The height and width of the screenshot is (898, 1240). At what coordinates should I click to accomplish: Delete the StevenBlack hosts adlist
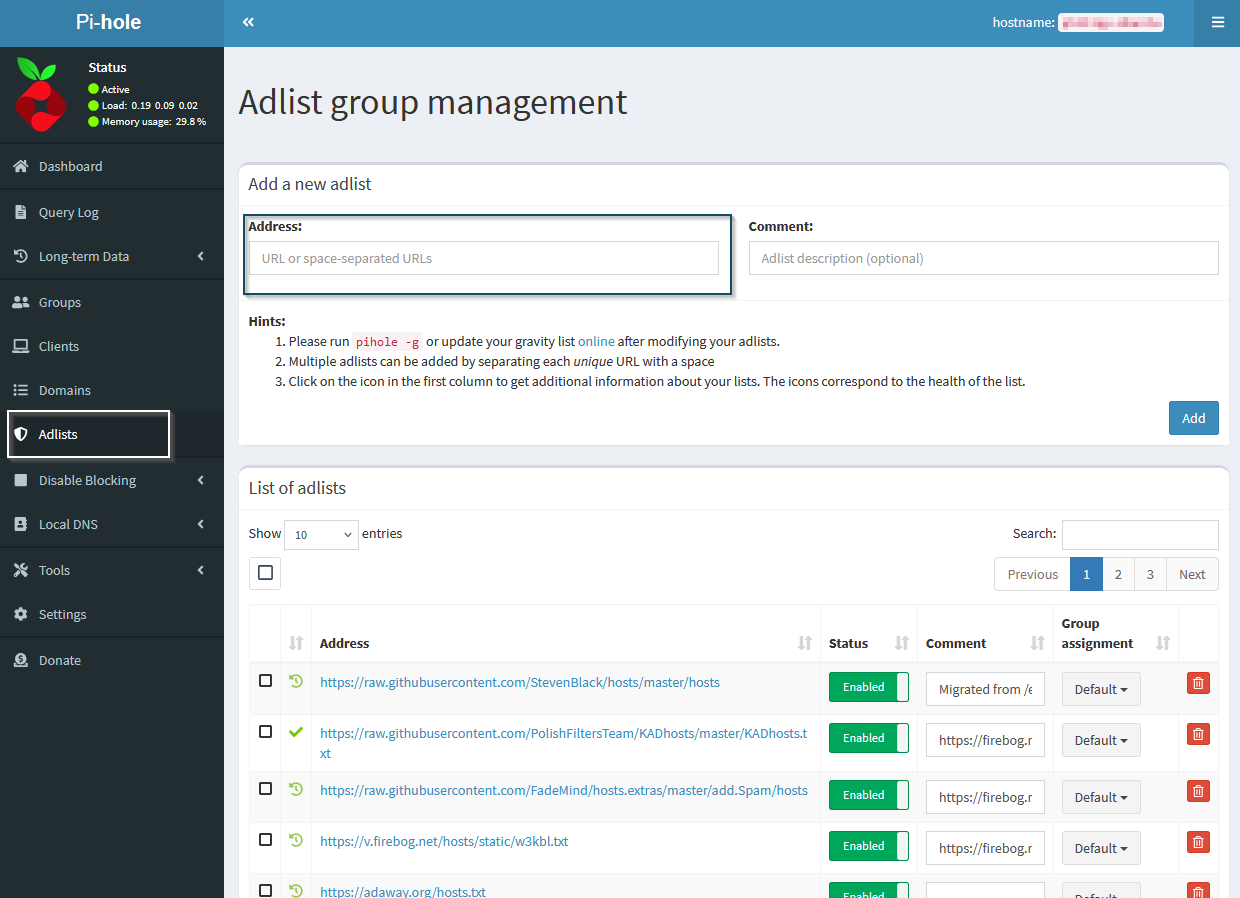coord(1197,683)
